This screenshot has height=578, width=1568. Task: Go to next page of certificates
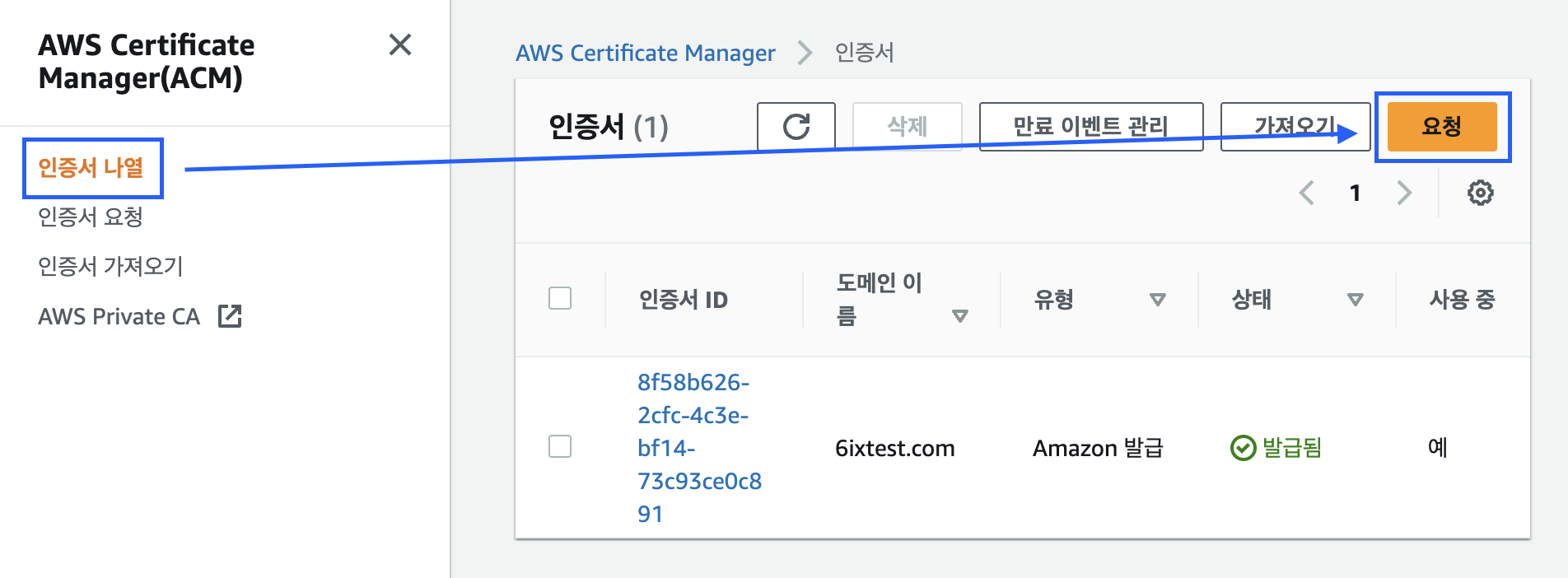[x=1404, y=193]
